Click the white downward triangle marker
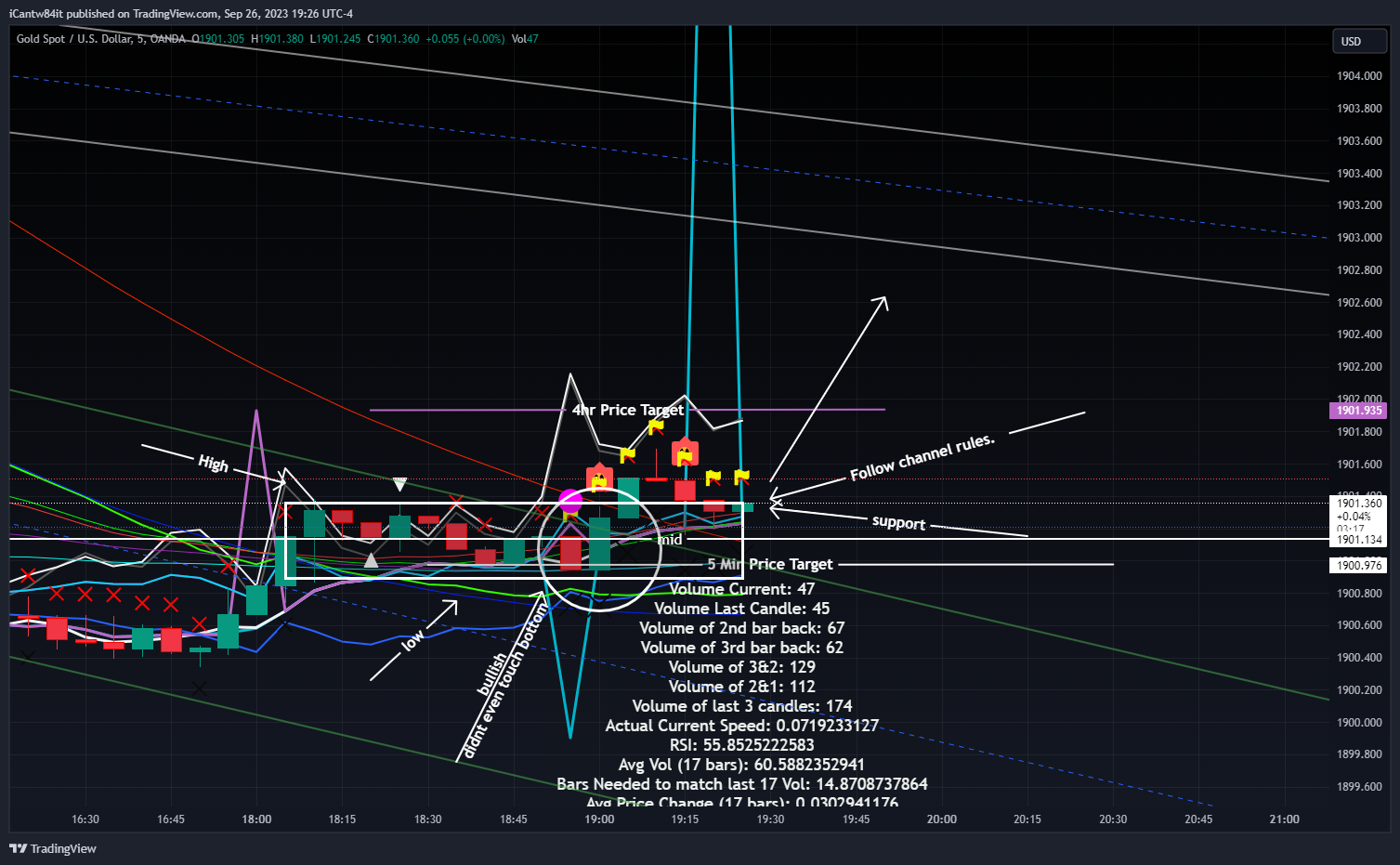Screen dimensions: 1400x865 (399, 484)
